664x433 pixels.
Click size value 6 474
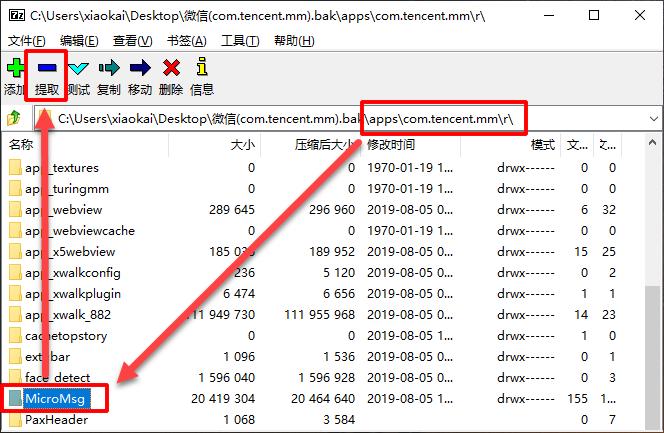click(x=239, y=294)
